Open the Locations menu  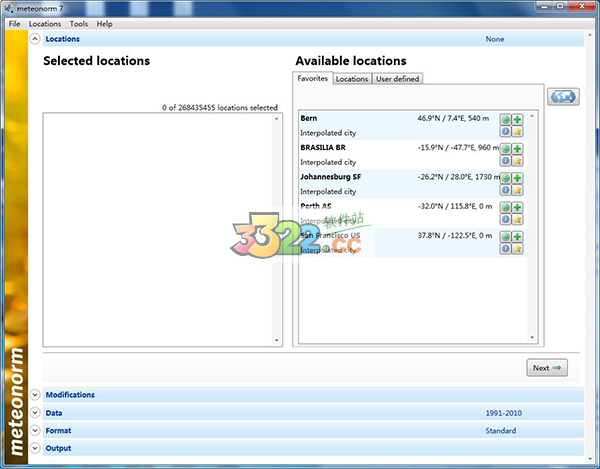click(x=45, y=24)
